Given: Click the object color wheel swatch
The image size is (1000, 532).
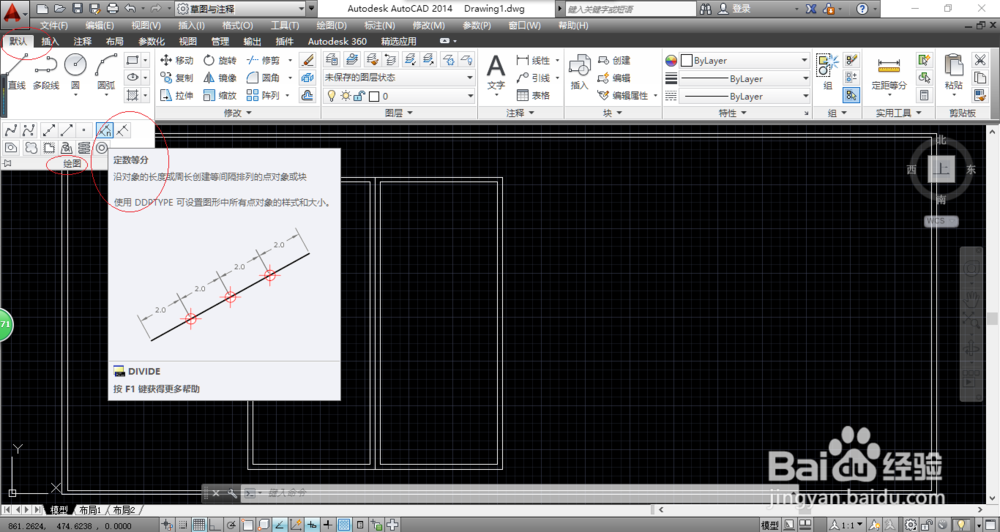Looking at the screenshot, I should (x=671, y=61).
